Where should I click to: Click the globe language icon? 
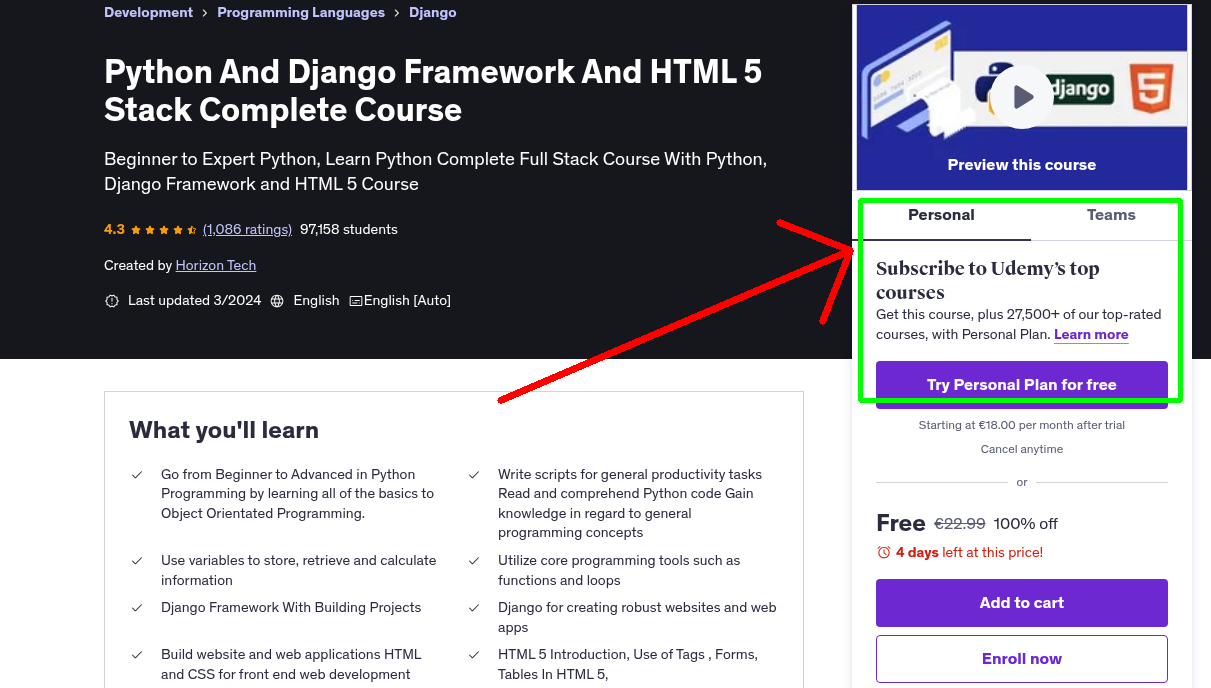tap(277, 301)
